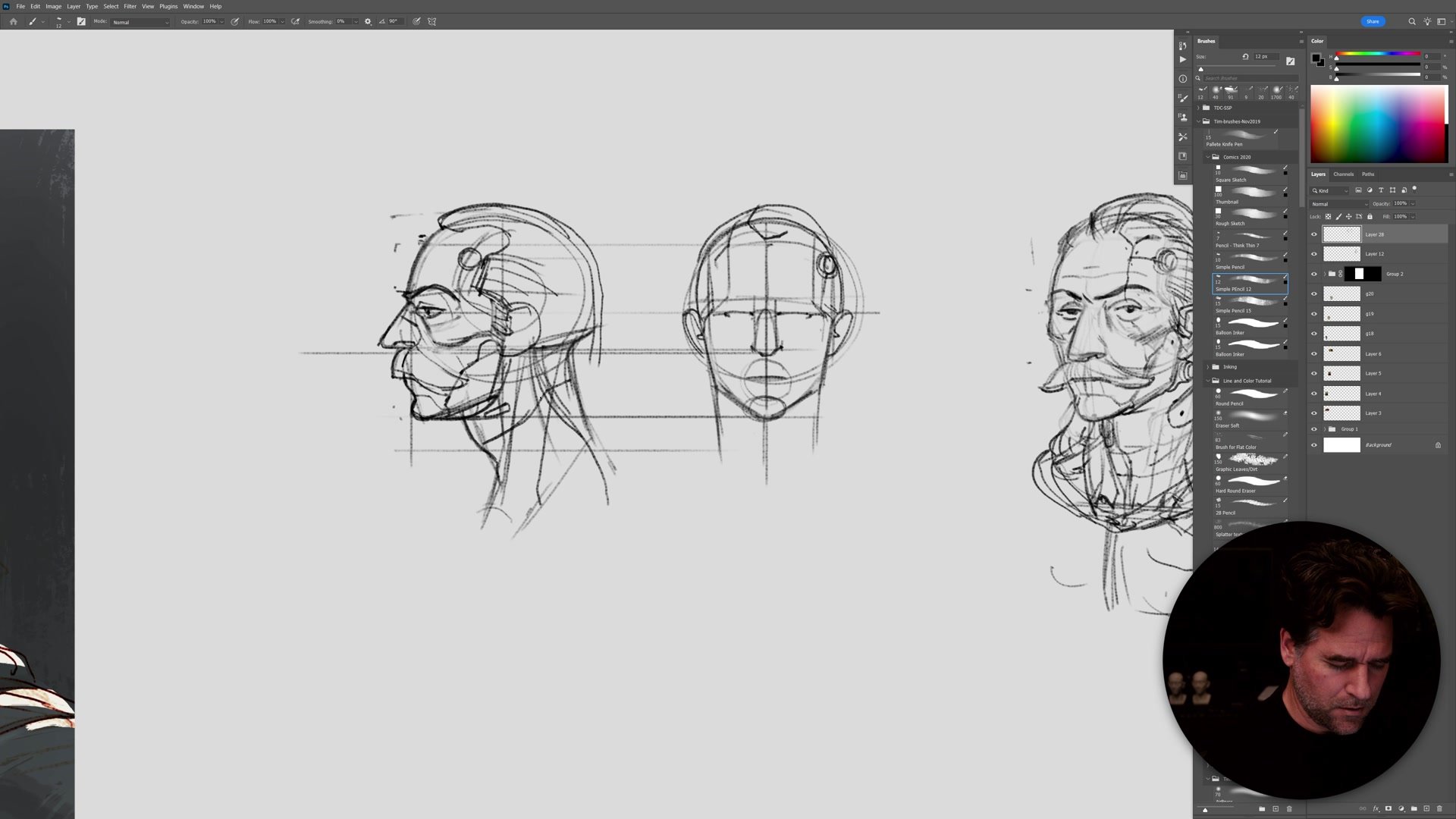Toggle visibility of layer g19
1456x819 pixels.
pyautogui.click(x=1314, y=314)
